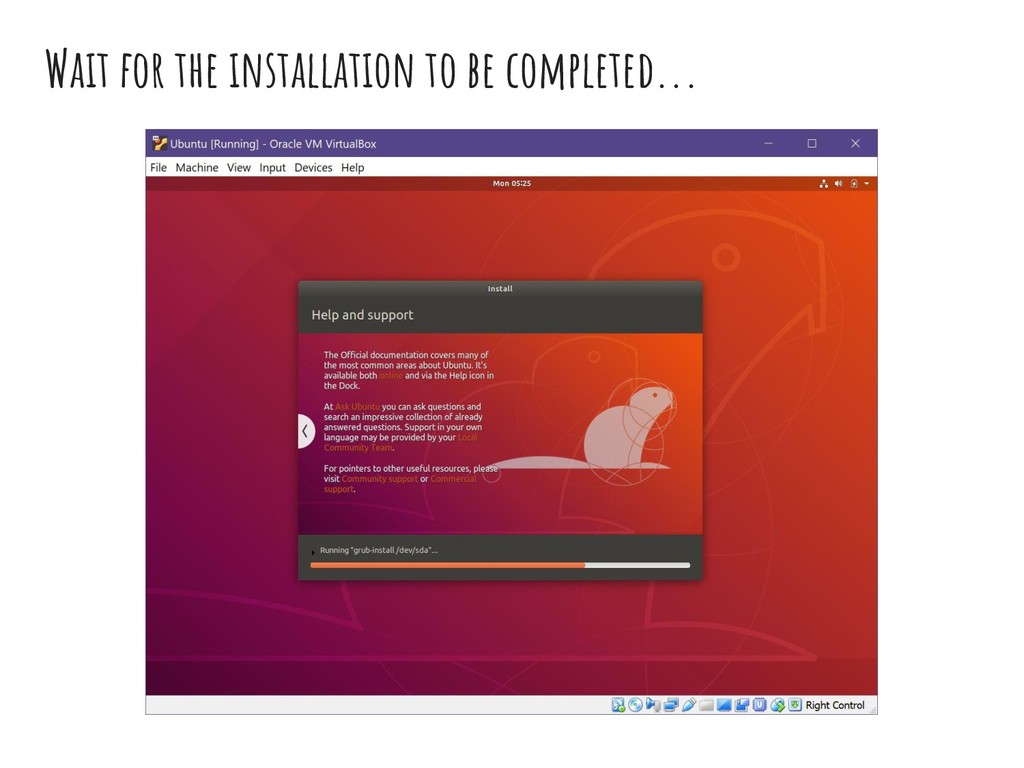Click the optical disc status icon

click(635, 705)
